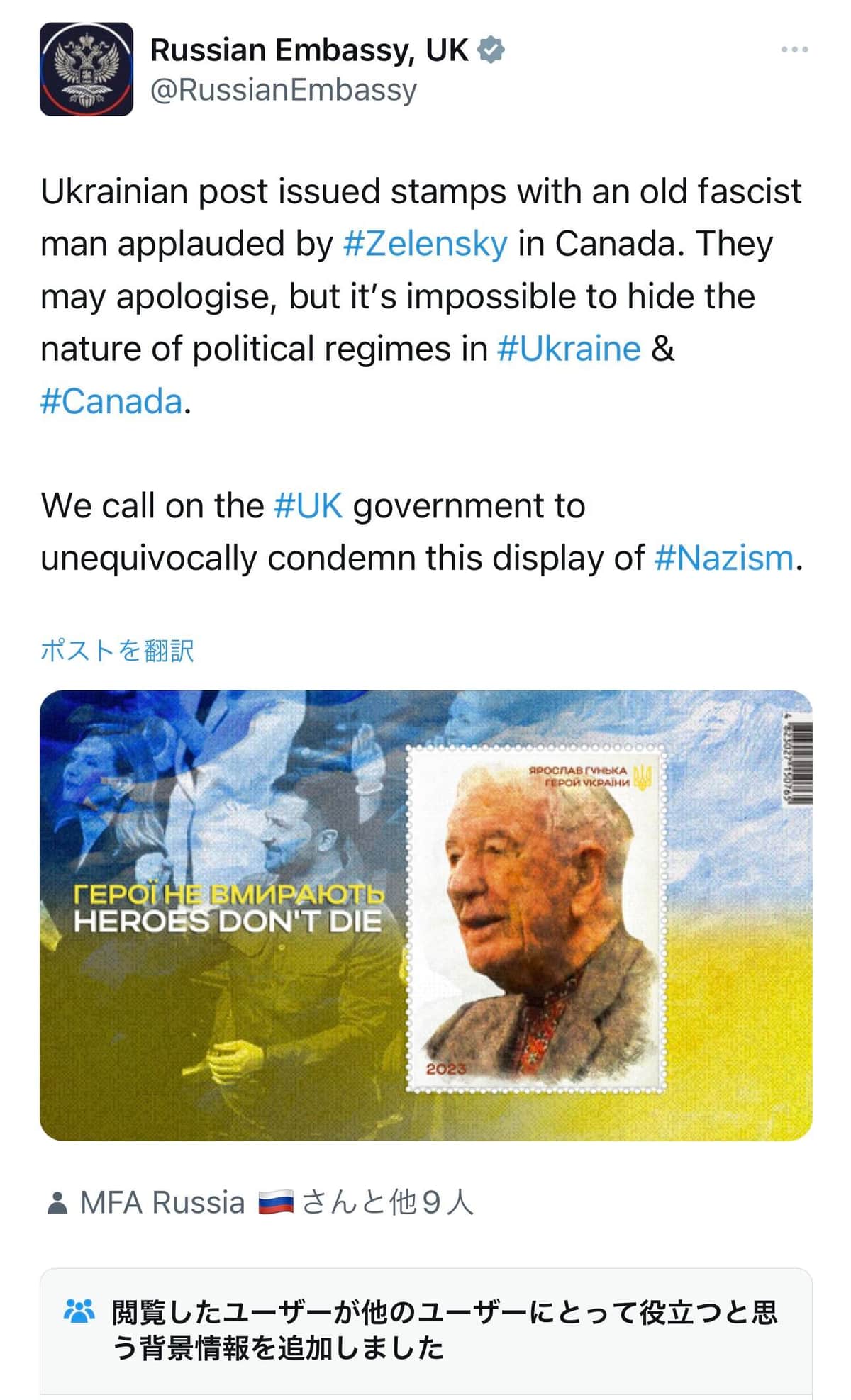Tap the stamp portrait in the image

(x=537, y=918)
